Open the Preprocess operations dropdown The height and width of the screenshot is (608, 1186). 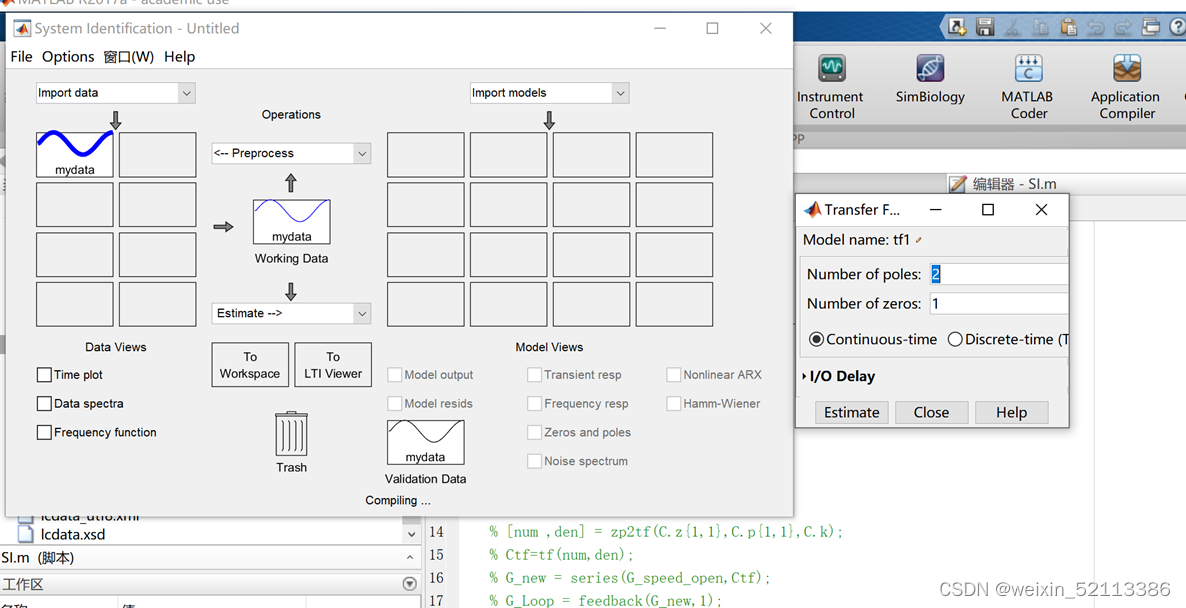pos(291,153)
